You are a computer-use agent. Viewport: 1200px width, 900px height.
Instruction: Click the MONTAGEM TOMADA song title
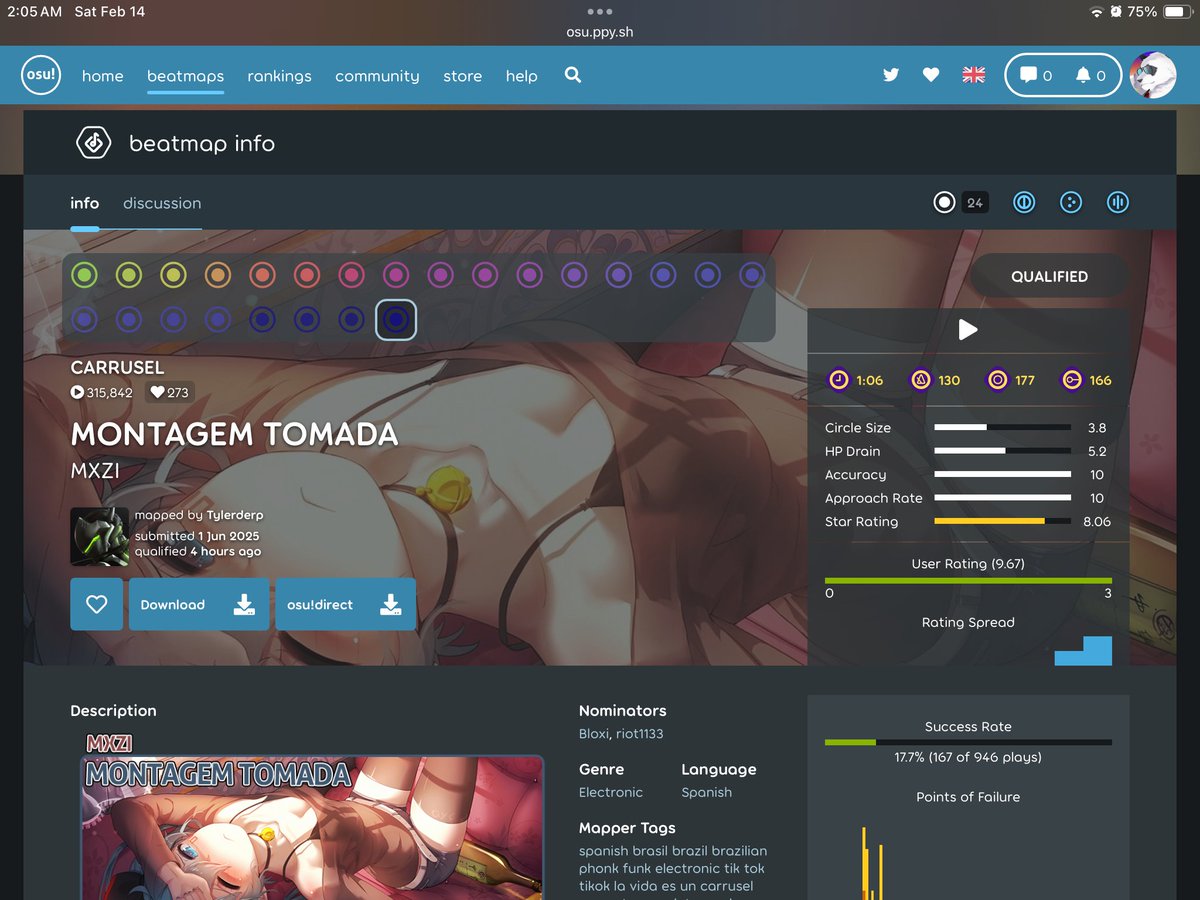(234, 434)
